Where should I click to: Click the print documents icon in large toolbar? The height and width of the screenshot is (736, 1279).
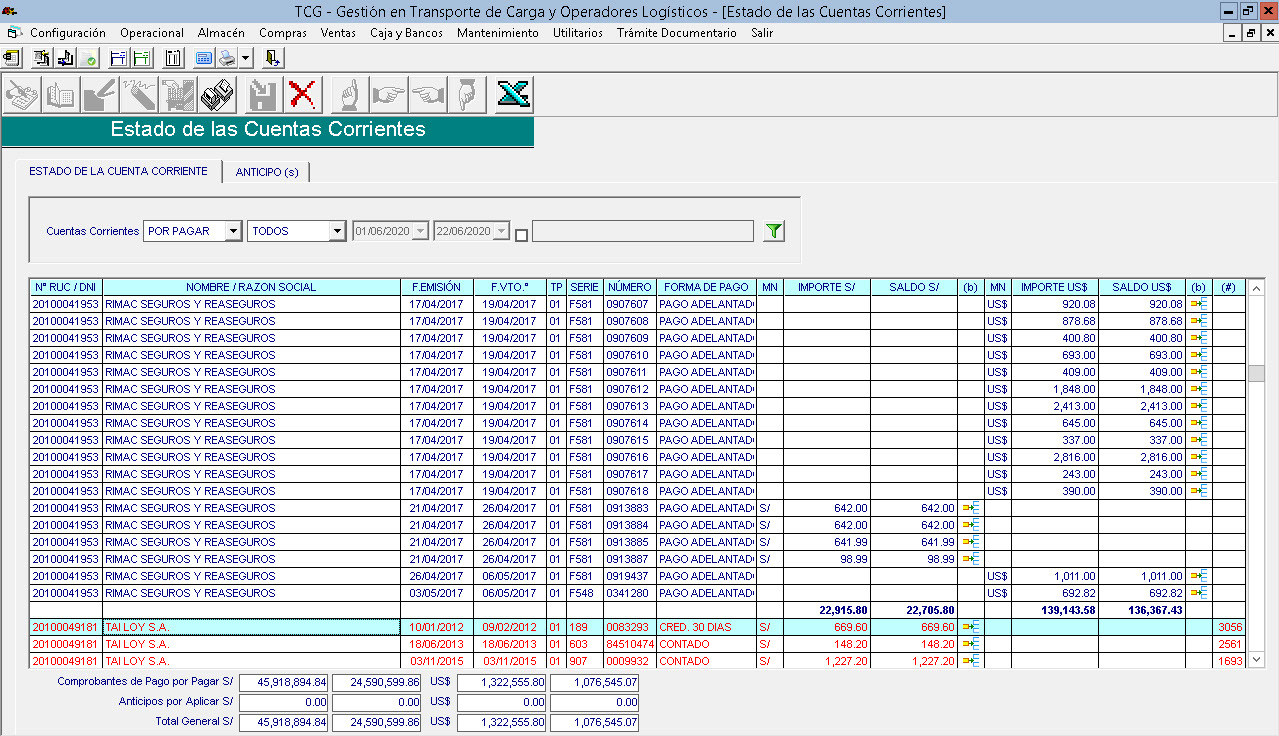tap(217, 95)
